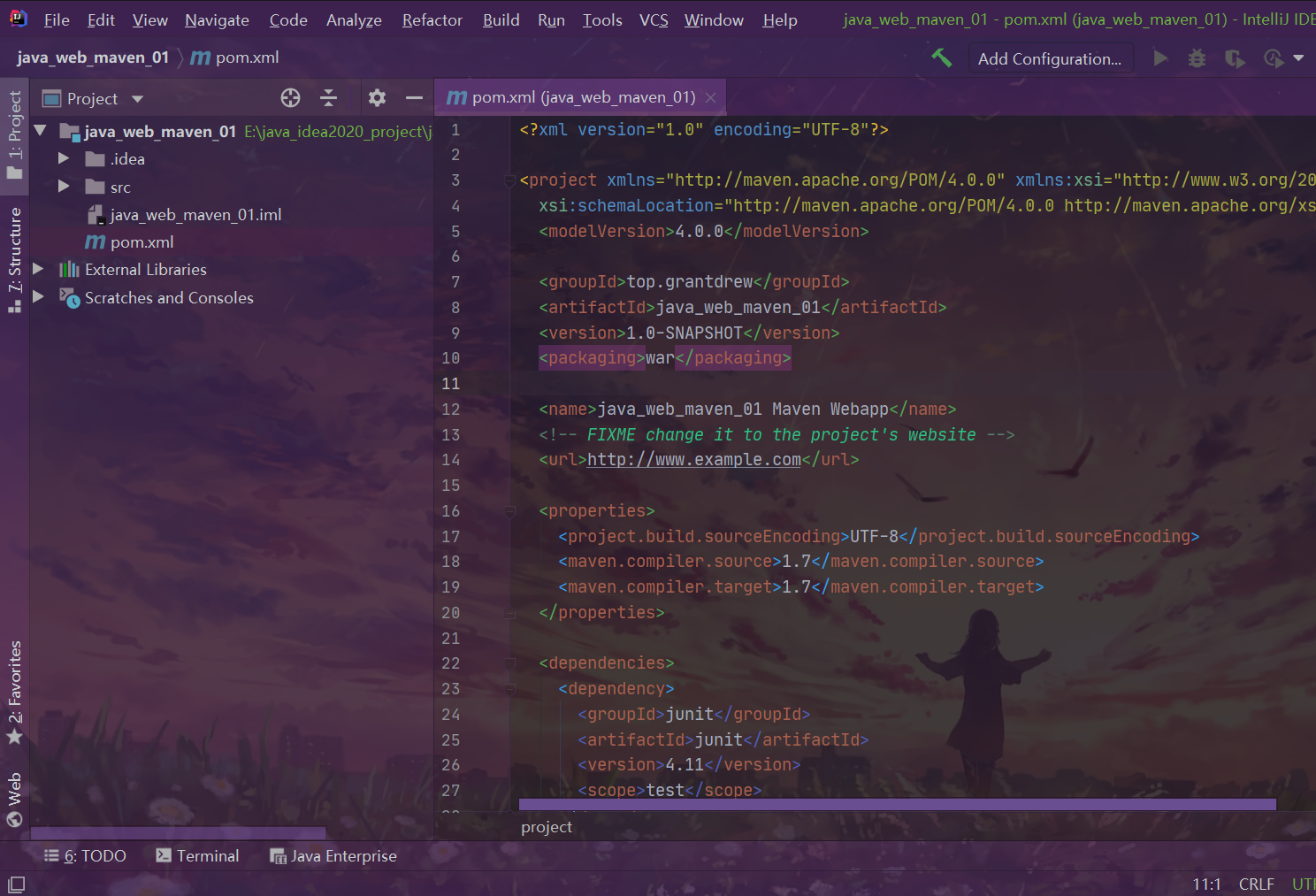
Task: Click the IntelliJ IDEA logo icon
Action: pos(18,19)
